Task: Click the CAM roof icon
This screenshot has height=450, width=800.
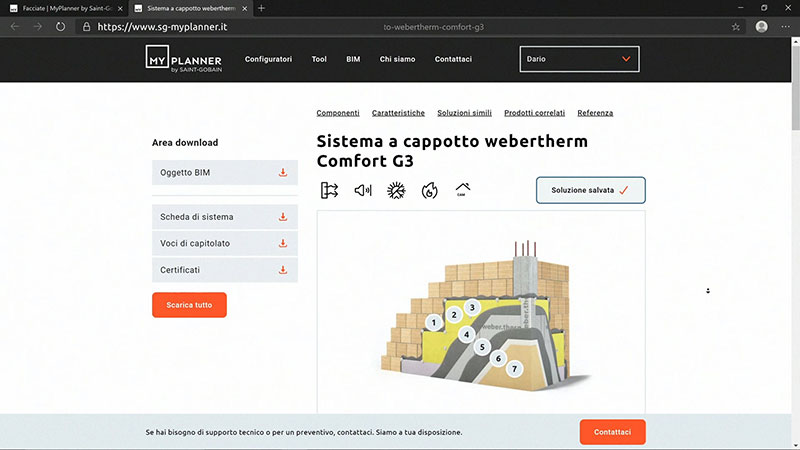Action: 462,189
